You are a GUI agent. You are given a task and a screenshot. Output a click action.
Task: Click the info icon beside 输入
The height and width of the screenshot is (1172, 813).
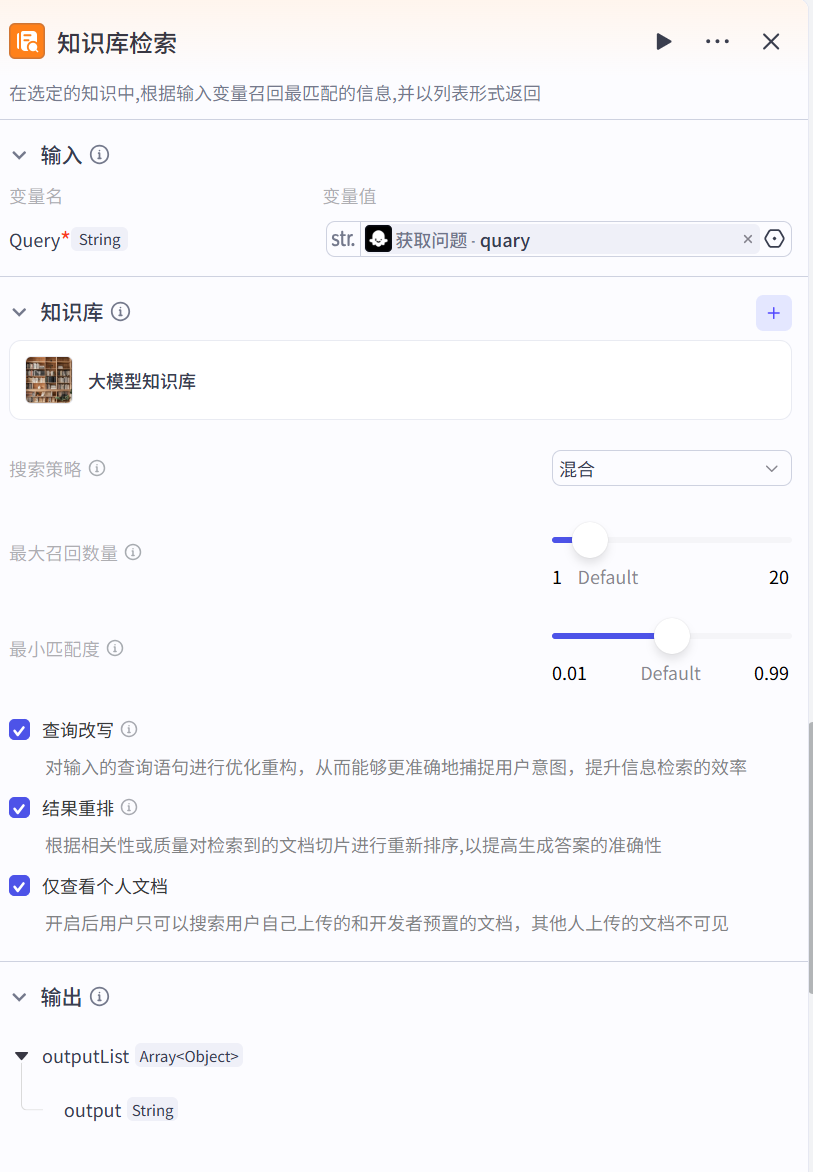pos(99,155)
